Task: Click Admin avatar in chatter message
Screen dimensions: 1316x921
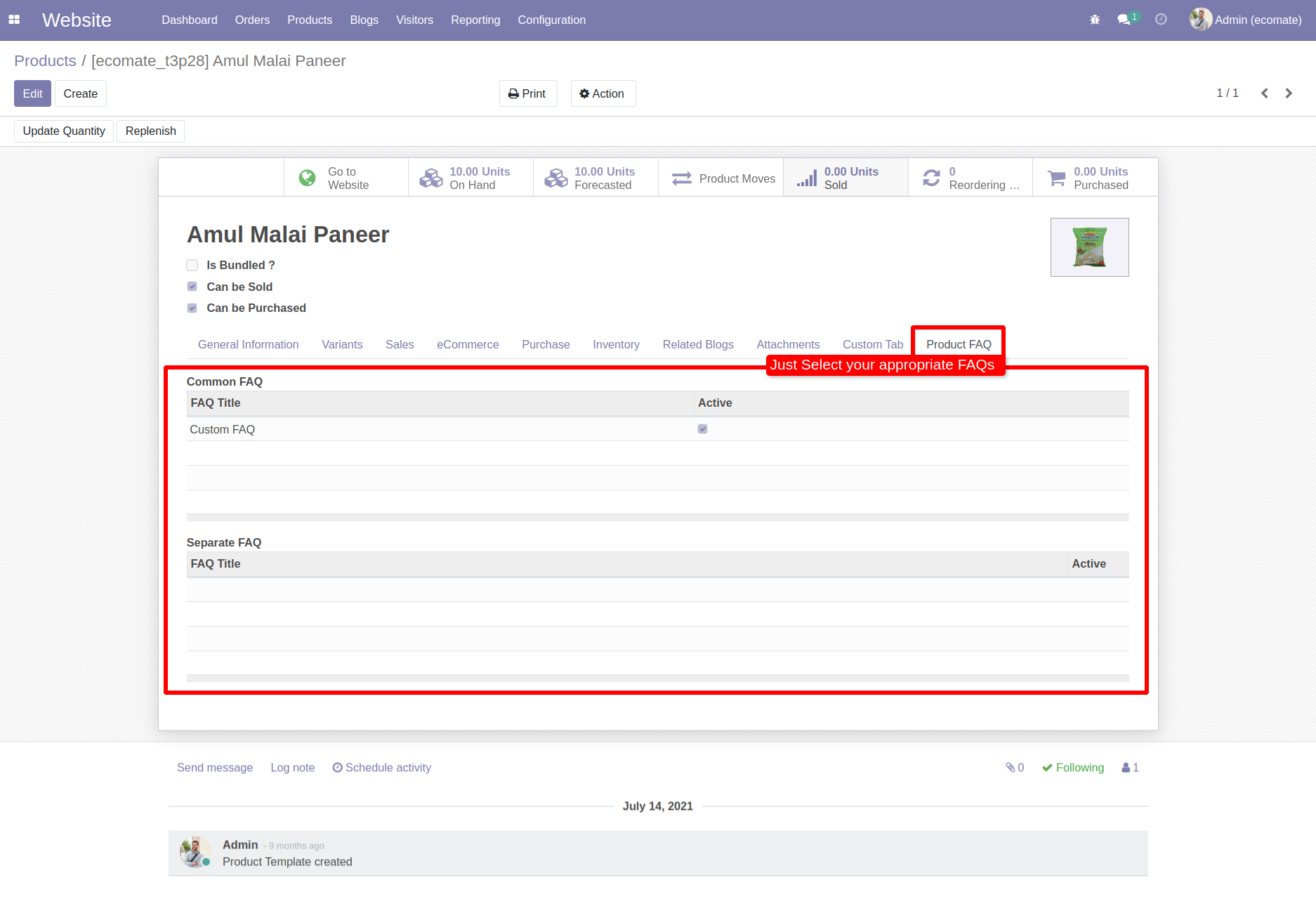Action: pyautogui.click(x=195, y=852)
